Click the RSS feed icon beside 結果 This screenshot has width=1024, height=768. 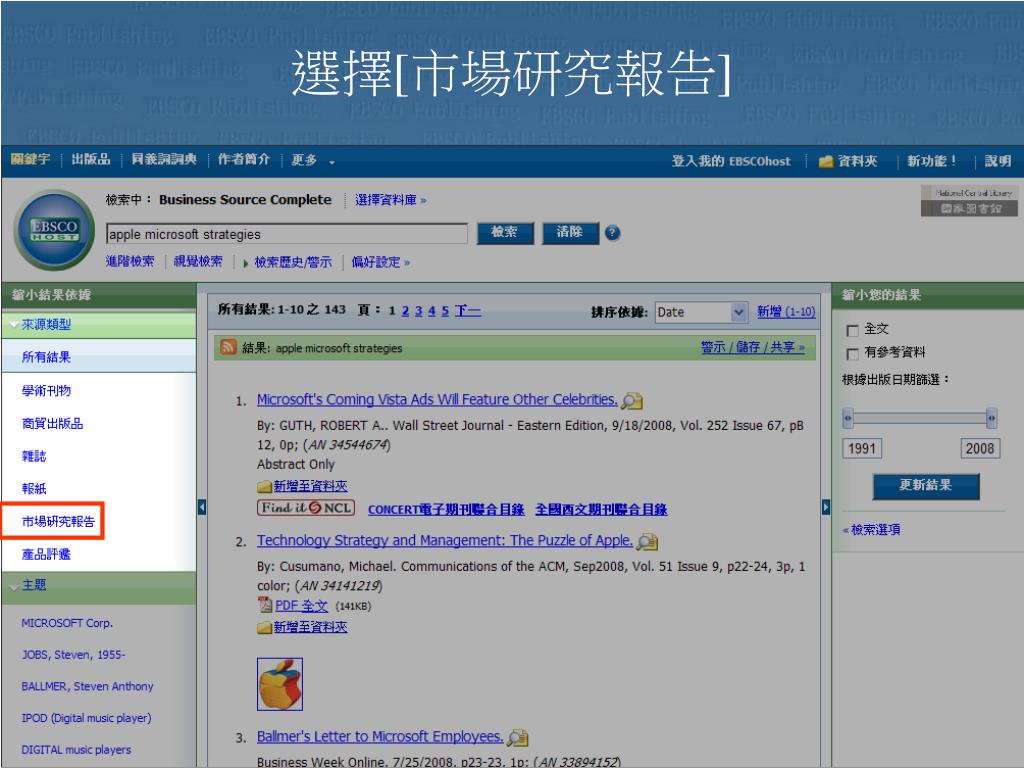pyautogui.click(x=229, y=347)
